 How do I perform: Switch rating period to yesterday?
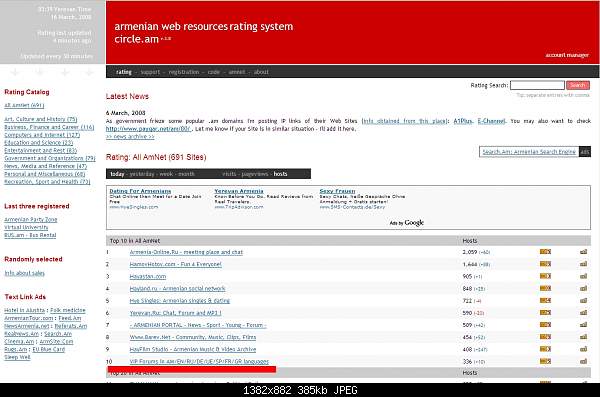point(142,174)
